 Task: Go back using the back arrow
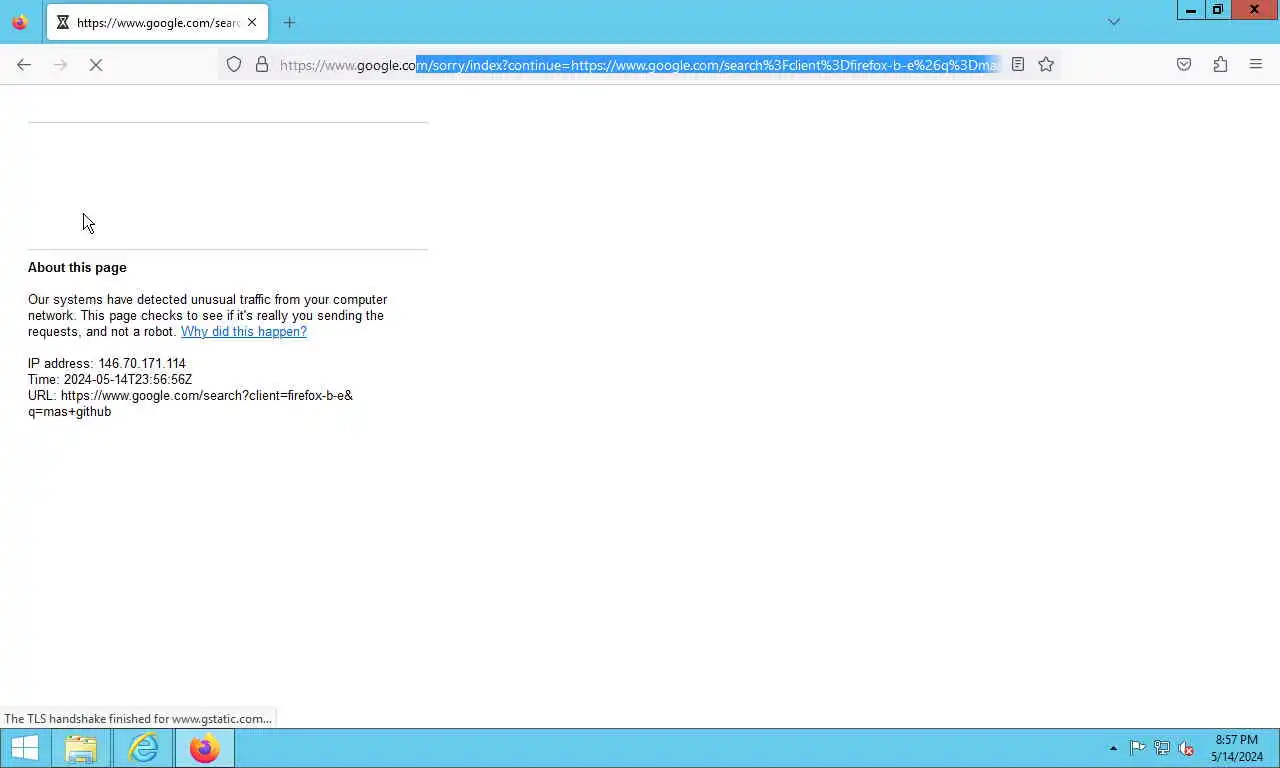24,65
